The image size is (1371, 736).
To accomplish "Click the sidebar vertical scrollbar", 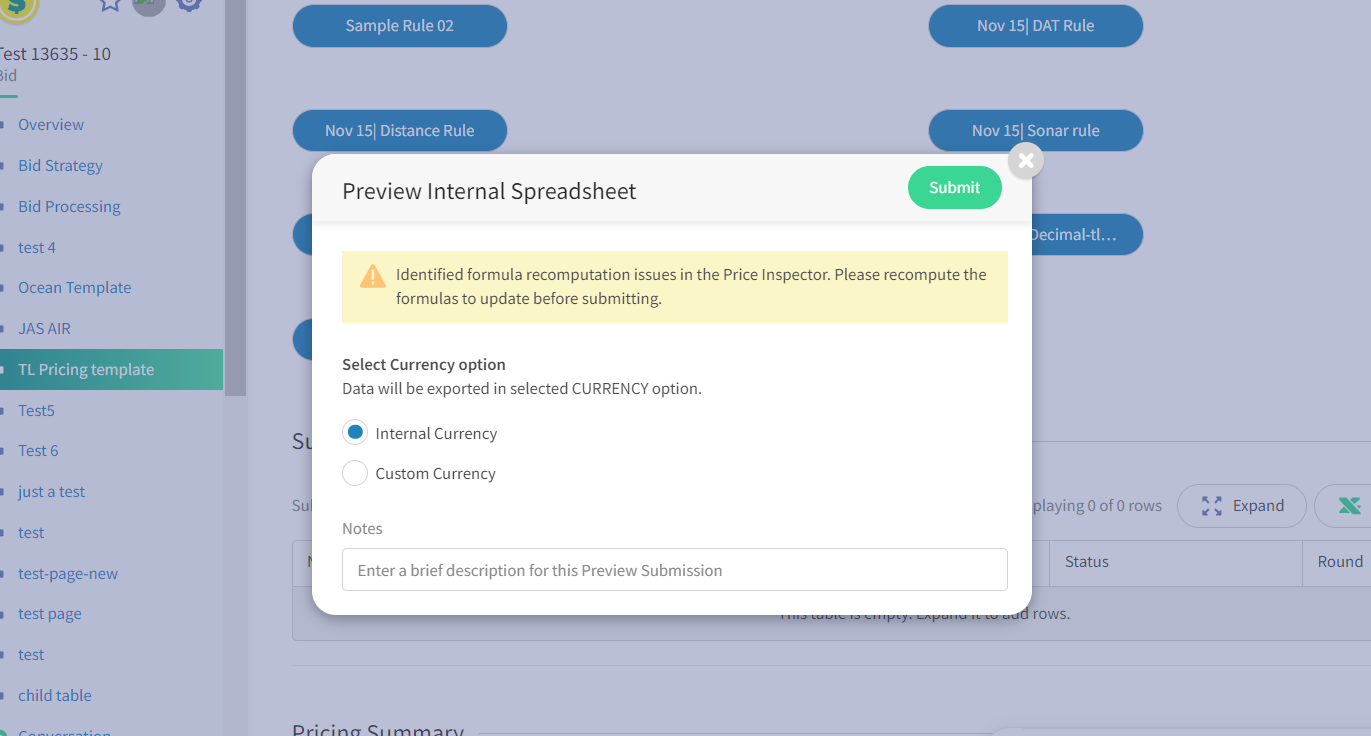I will 235,200.
